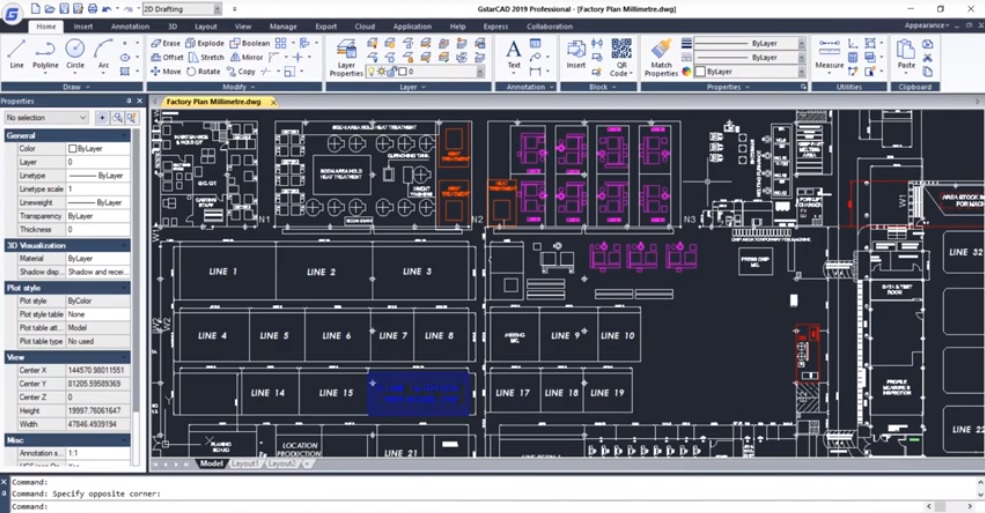The width and height of the screenshot is (985, 513).
Task: Activate the Circle tool
Action: (x=75, y=53)
